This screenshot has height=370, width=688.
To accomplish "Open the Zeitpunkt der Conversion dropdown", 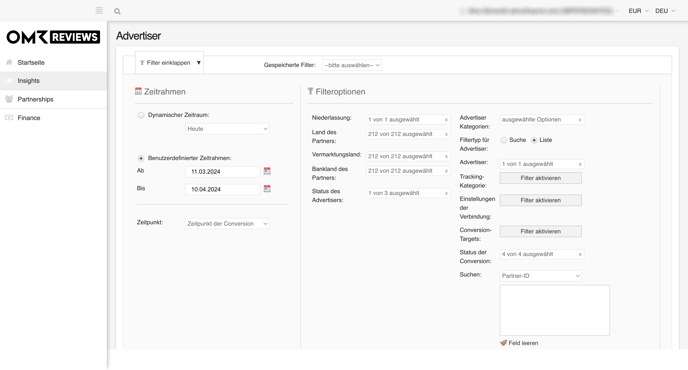I will tap(227, 223).
